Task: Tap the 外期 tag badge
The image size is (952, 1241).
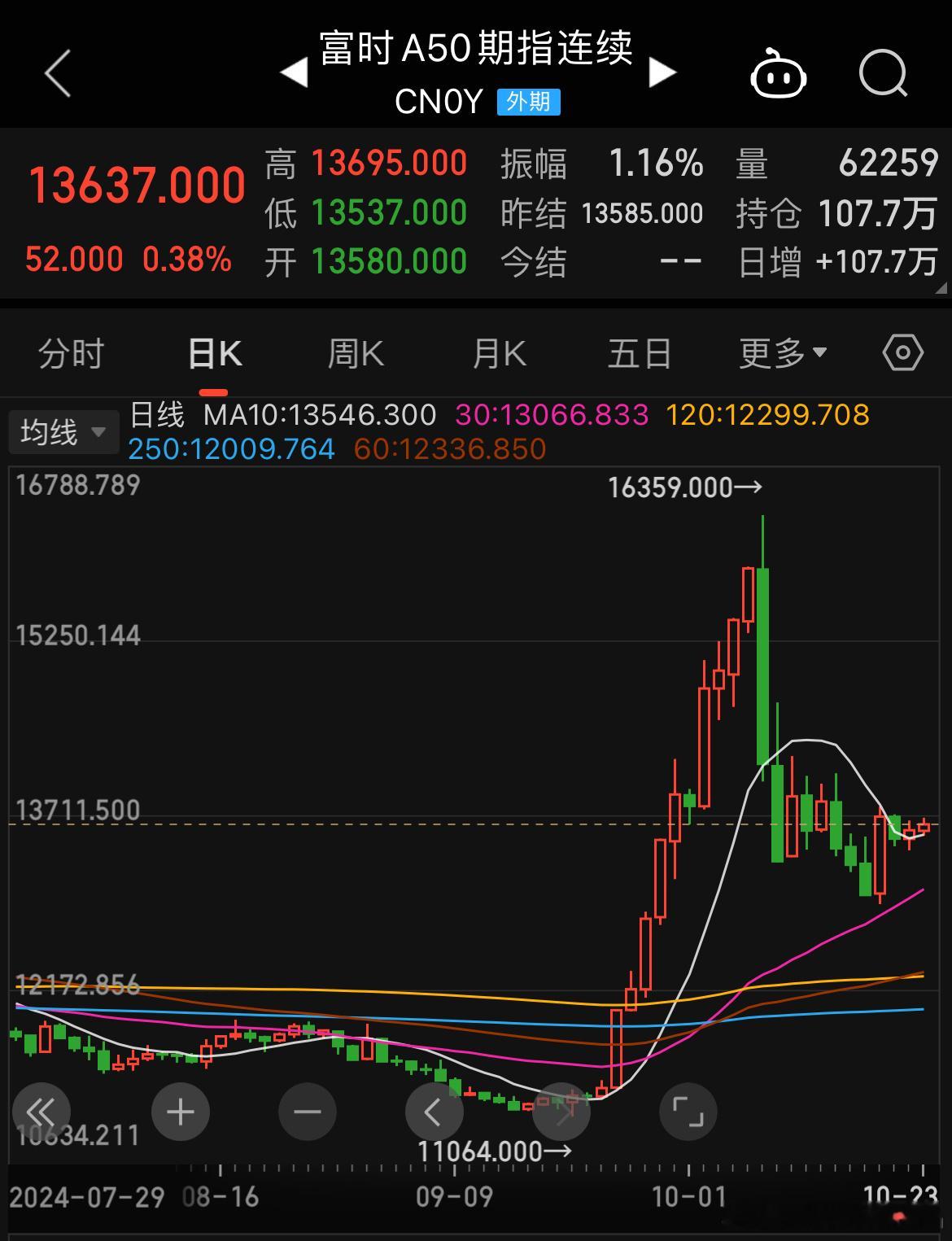Action: pyautogui.click(x=529, y=102)
